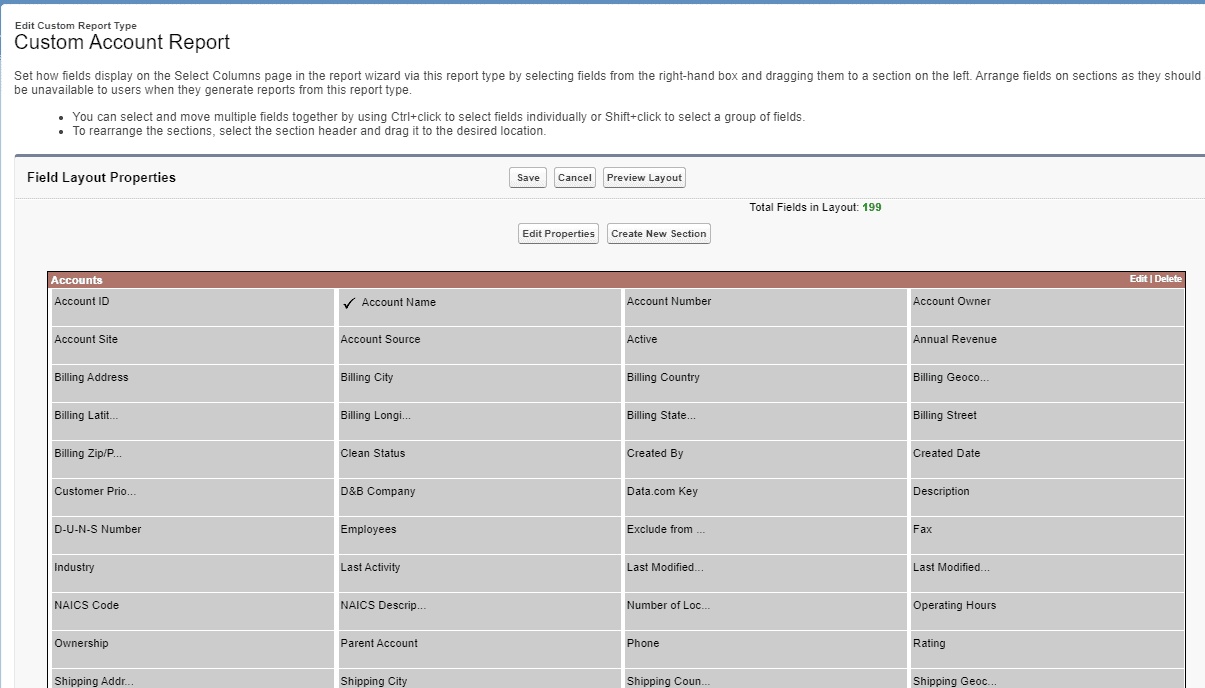Select the Employees field
The height and width of the screenshot is (688, 1205).
(480, 535)
